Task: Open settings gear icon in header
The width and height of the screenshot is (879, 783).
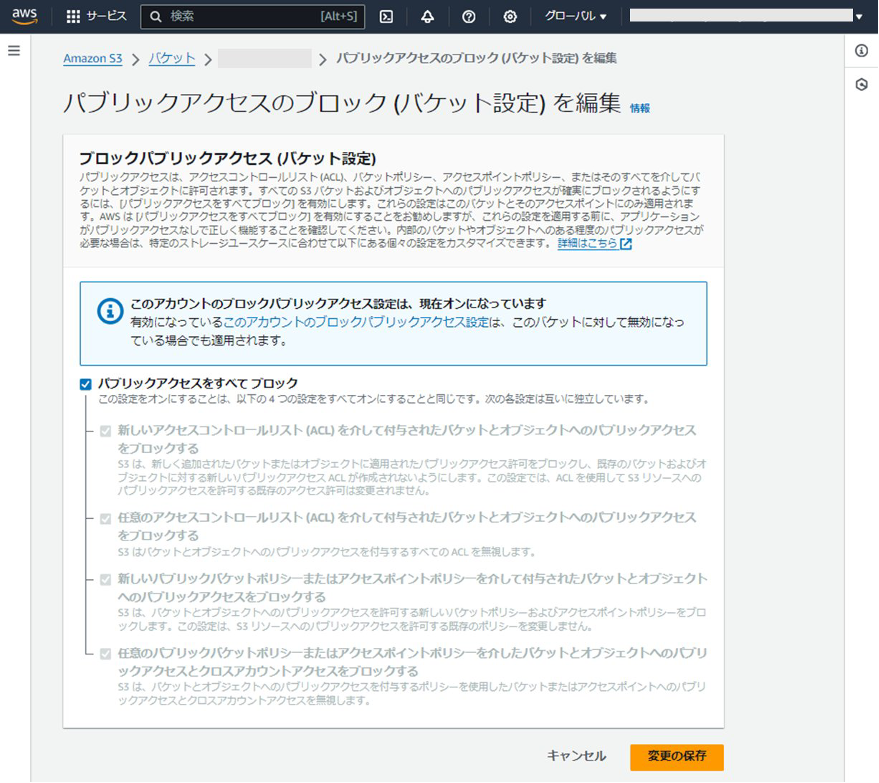Action: pos(510,17)
